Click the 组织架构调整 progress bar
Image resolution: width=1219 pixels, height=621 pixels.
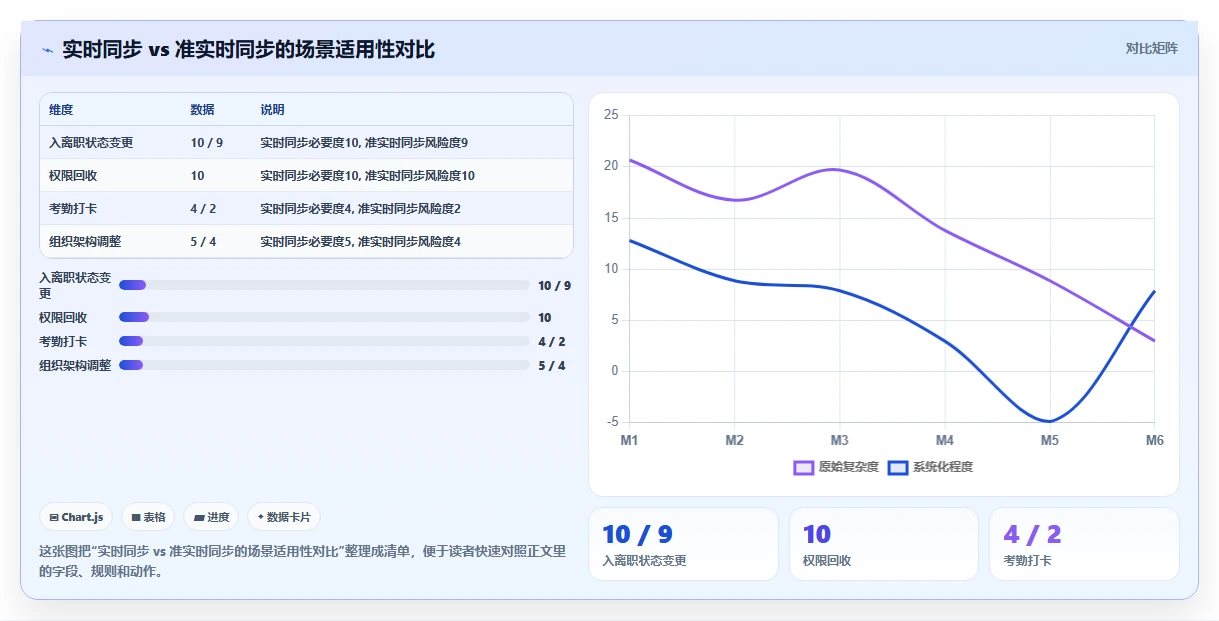(324, 365)
